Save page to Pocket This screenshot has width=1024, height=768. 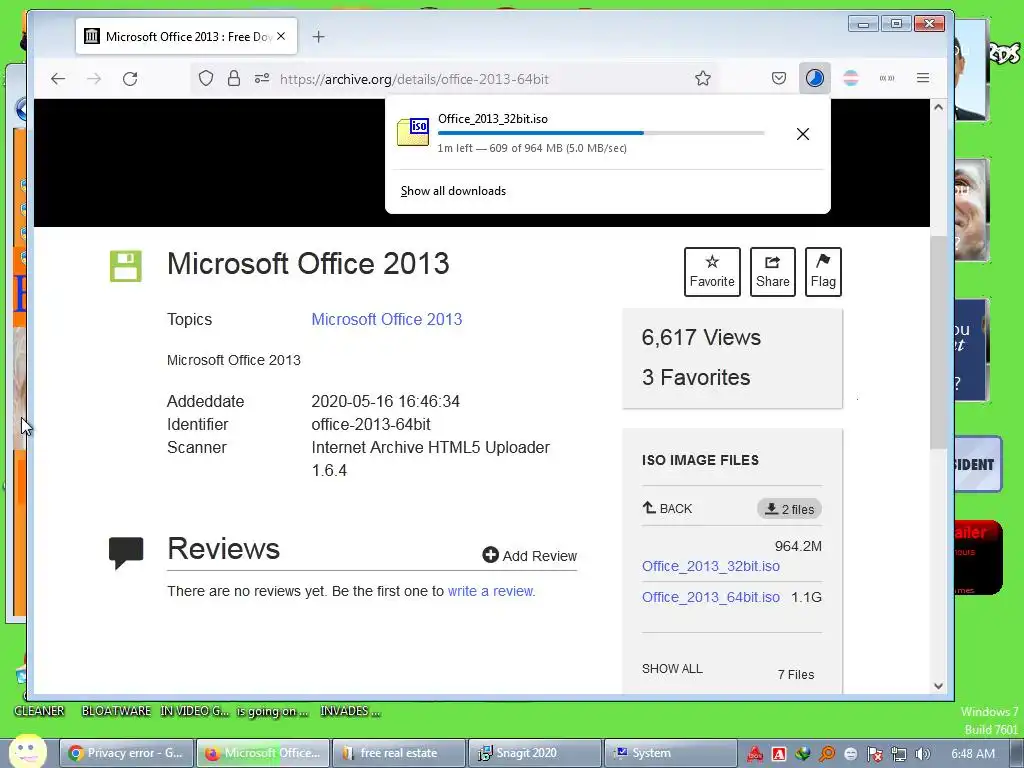click(778, 79)
